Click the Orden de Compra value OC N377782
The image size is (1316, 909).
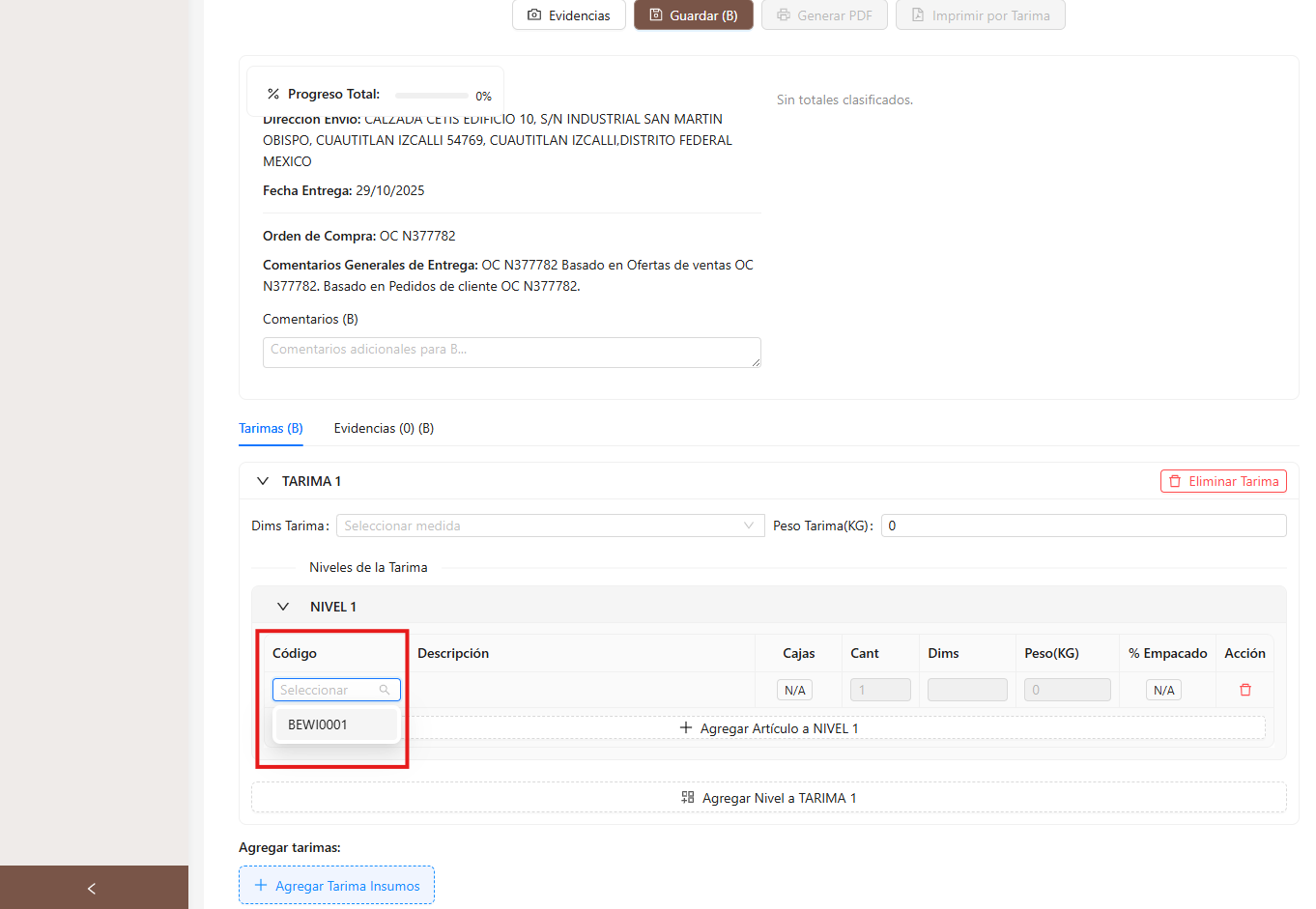(417, 236)
